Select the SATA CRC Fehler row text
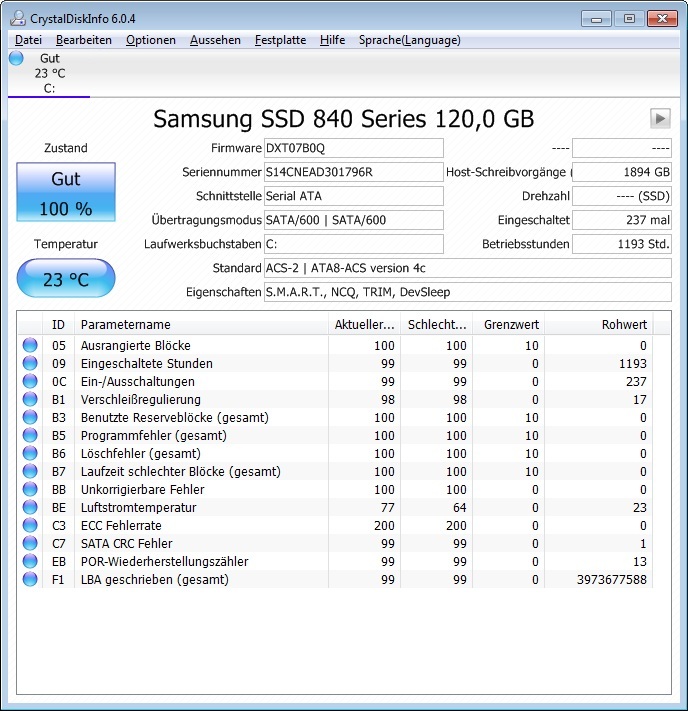Screen dimensions: 688x711 click(127, 543)
